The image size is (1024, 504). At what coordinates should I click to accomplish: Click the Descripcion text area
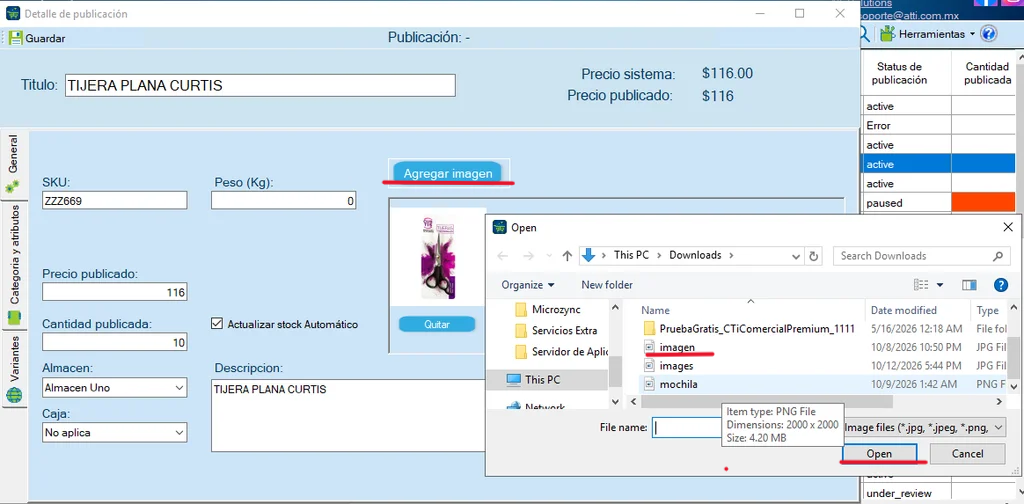(347, 415)
